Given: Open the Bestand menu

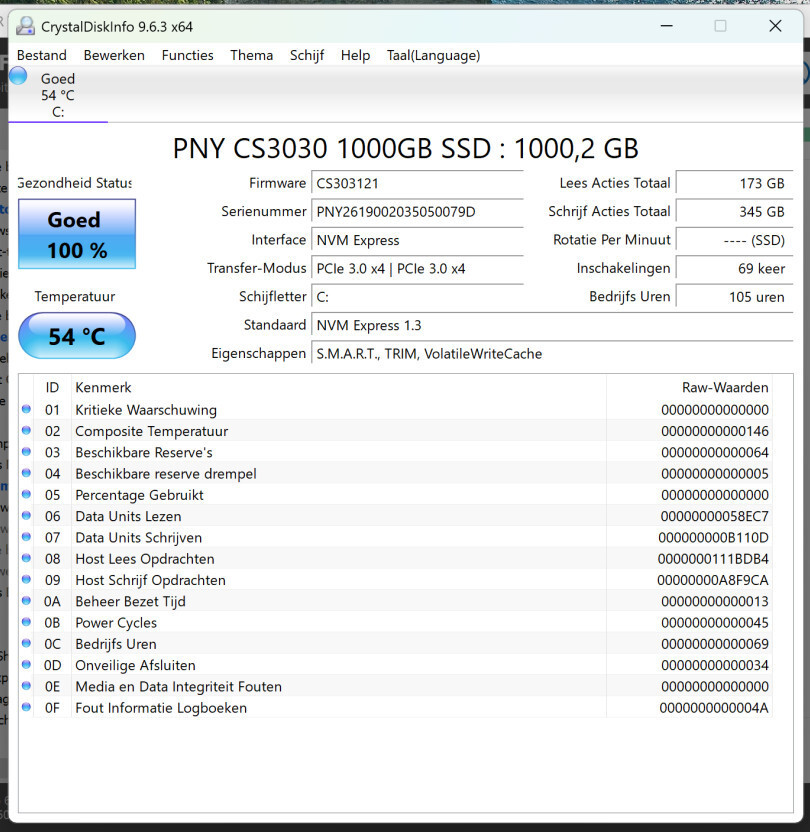Looking at the screenshot, I should (42, 55).
